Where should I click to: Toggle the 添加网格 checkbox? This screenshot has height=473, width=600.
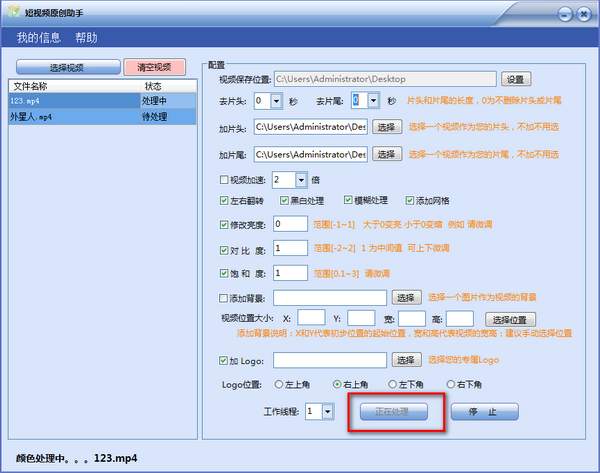pos(408,201)
